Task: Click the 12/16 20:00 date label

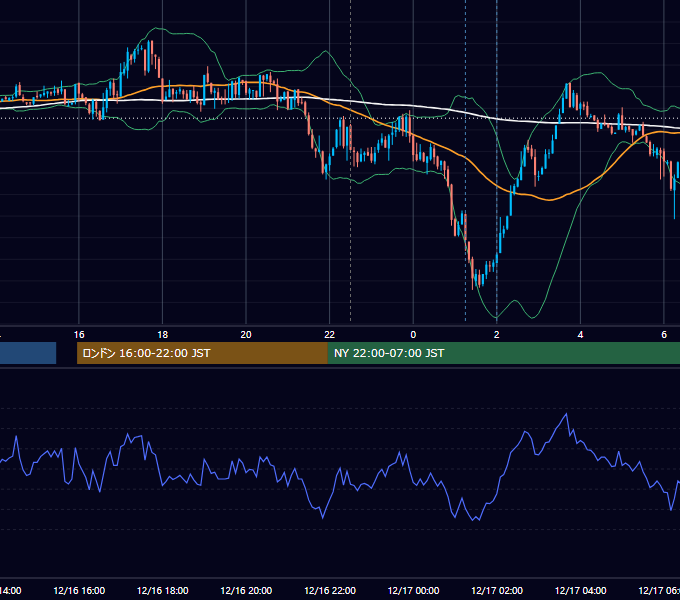Action: (x=246, y=591)
